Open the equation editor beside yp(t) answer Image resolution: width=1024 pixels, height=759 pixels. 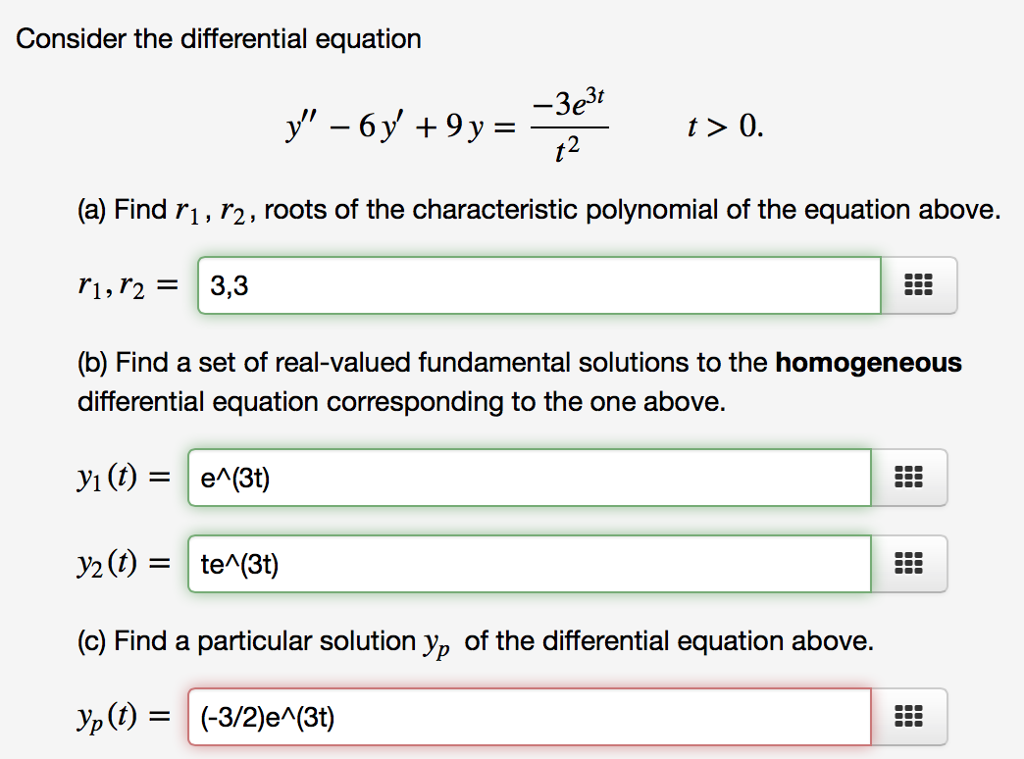pos(909,716)
